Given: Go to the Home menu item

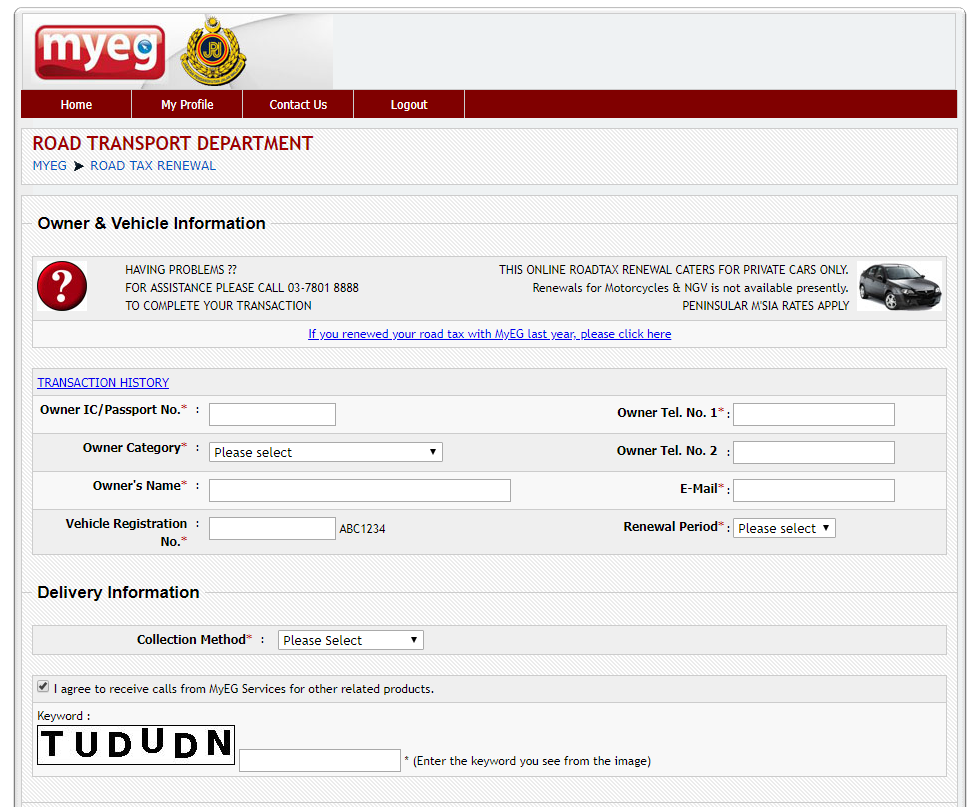Looking at the screenshot, I should (76, 105).
